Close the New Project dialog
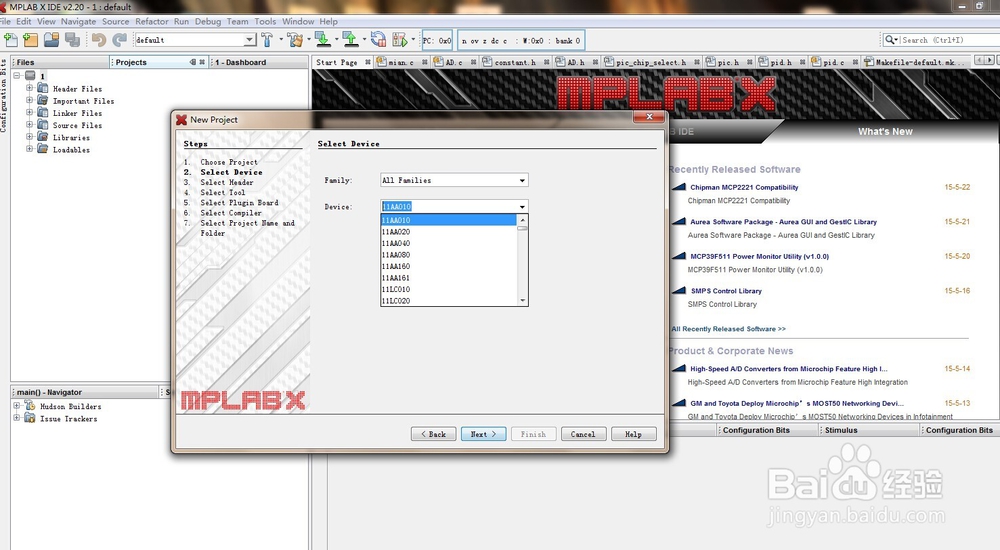The image size is (1000, 550). tap(649, 117)
